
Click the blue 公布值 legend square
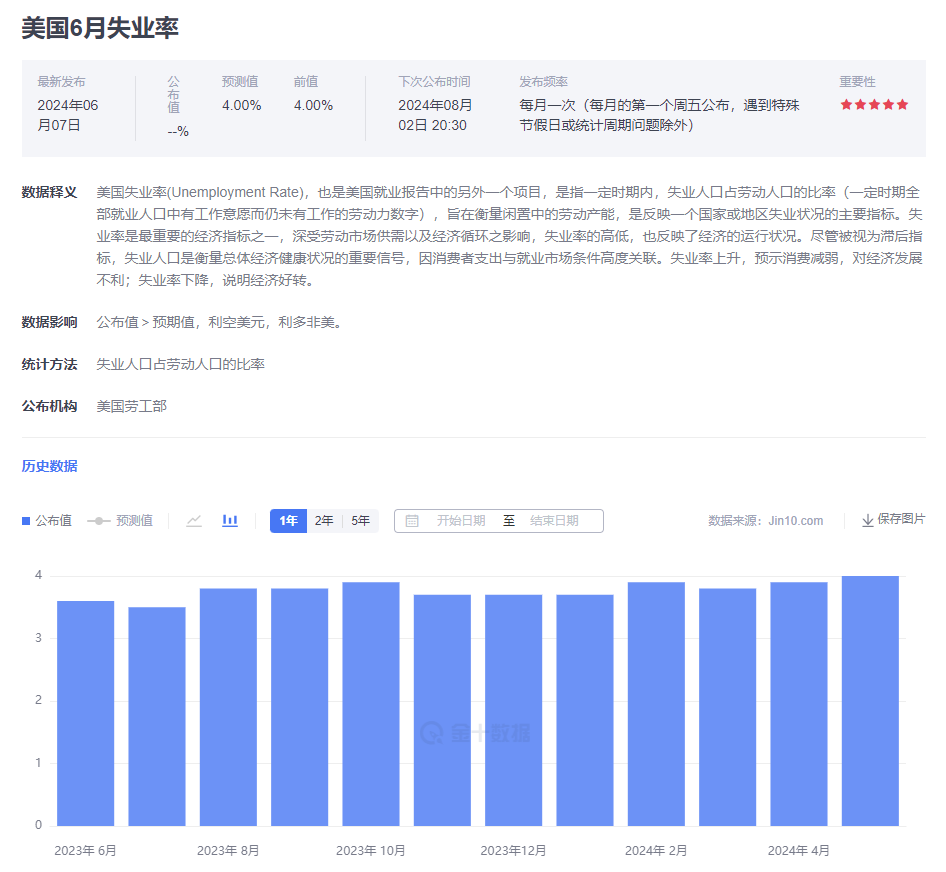[27, 520]
